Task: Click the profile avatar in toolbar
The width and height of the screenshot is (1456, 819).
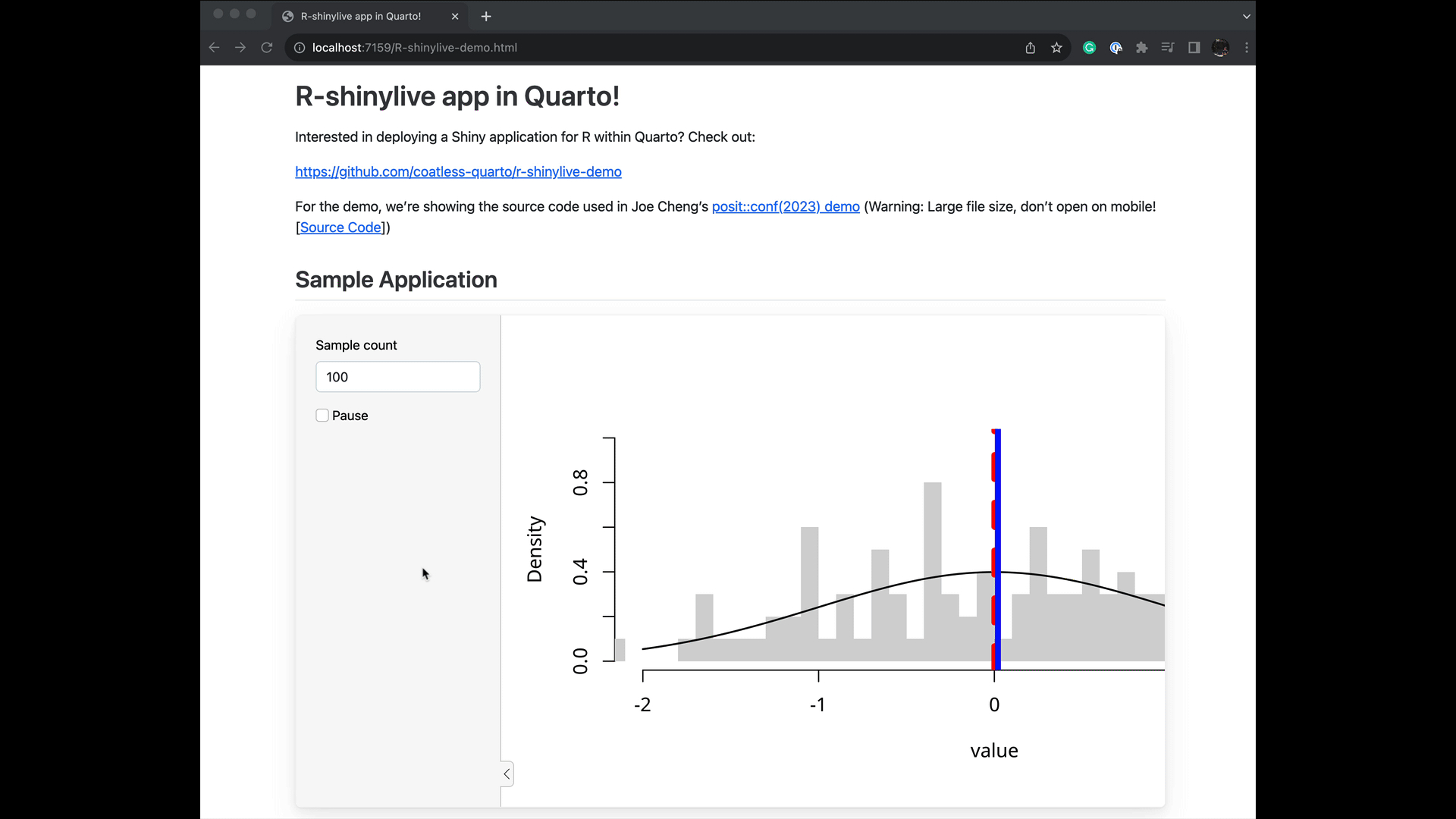Action: coord(1220,48)
